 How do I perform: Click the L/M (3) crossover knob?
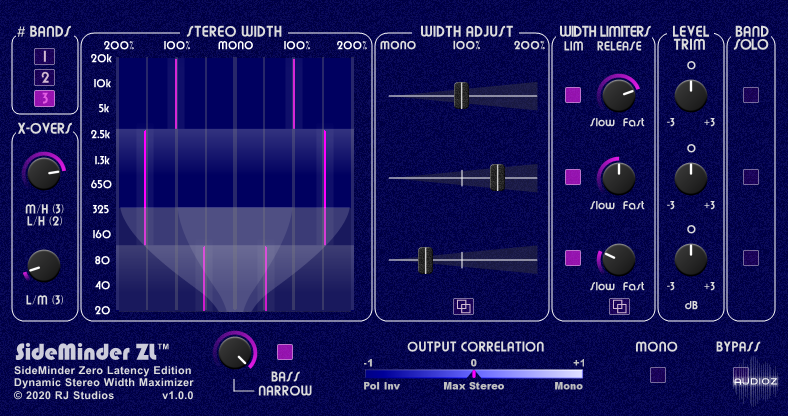click(44, 266)
